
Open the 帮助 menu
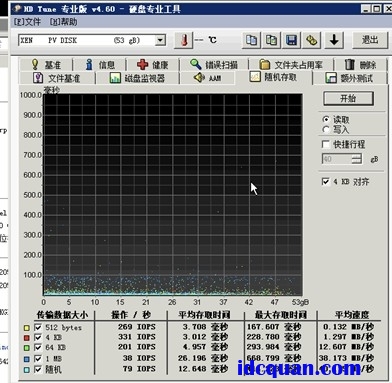pos(63,22)
